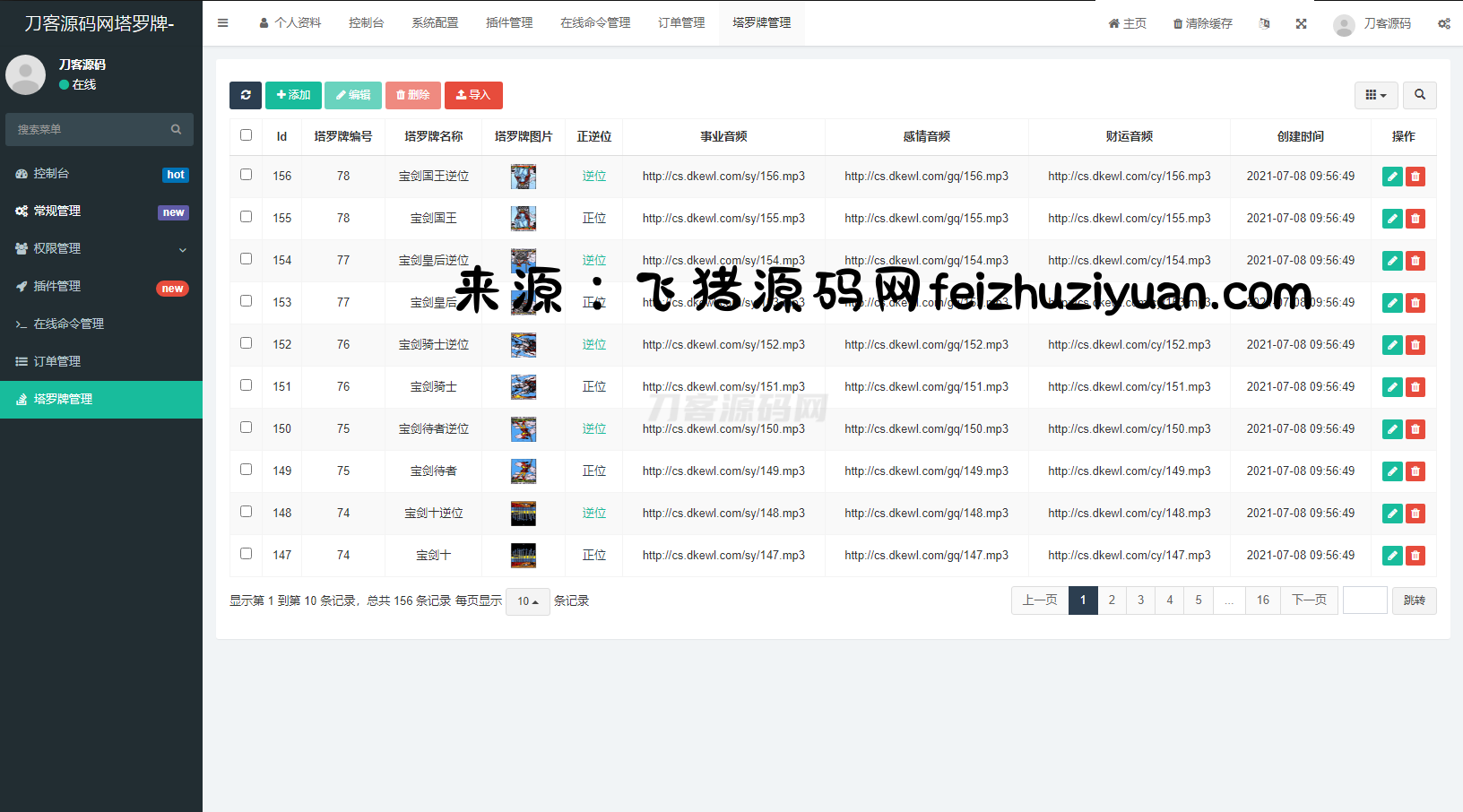
Task: Click the green 添加 button
Action: click(293, 95)
